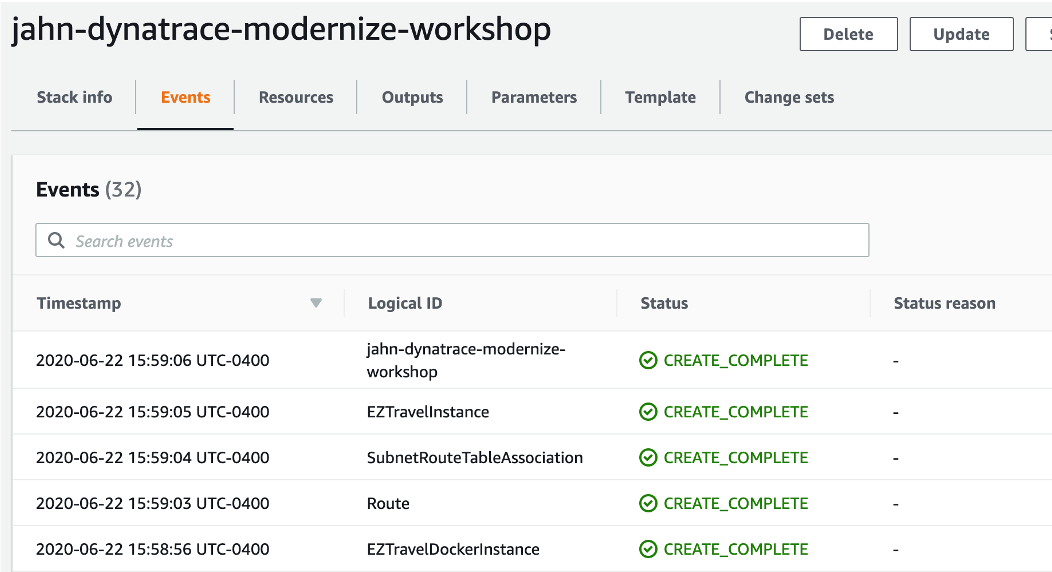Click the EZTravelInstance logical ID
This screenshot has height=572, width=1052.
(x=428, y=412)
